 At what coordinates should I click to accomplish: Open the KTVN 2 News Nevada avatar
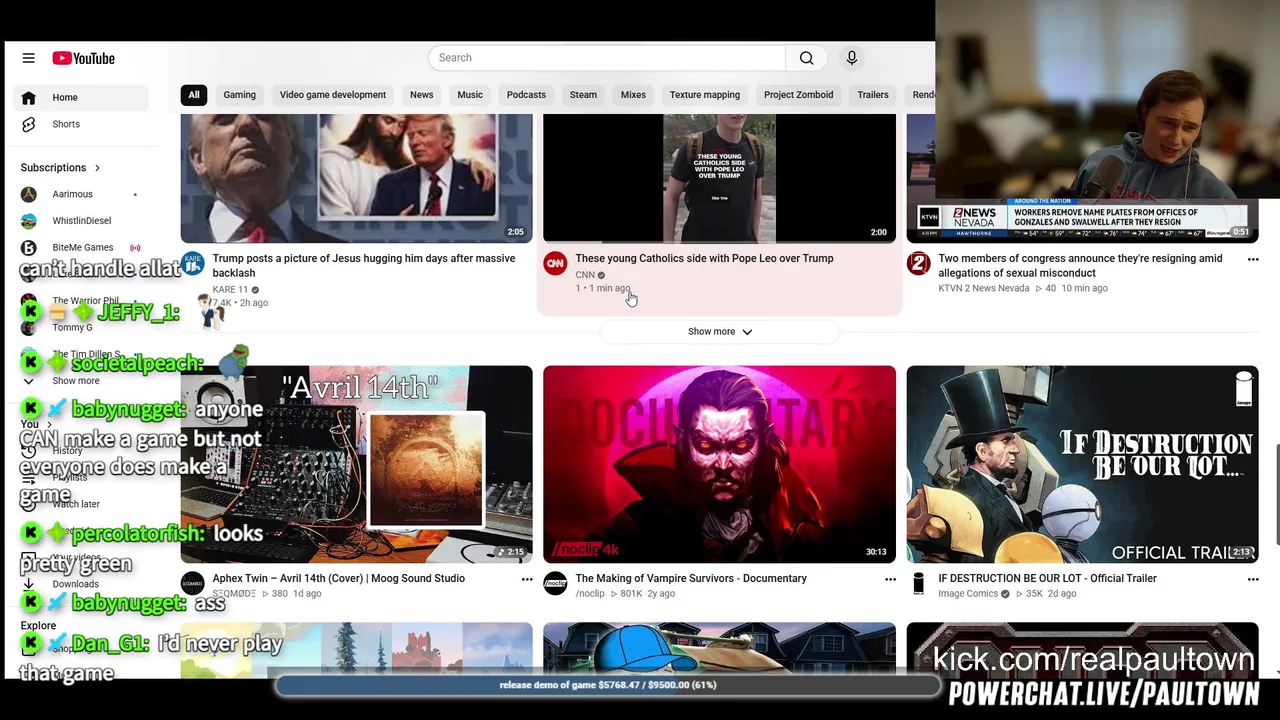pyautogui.click(x=918, y=264)
